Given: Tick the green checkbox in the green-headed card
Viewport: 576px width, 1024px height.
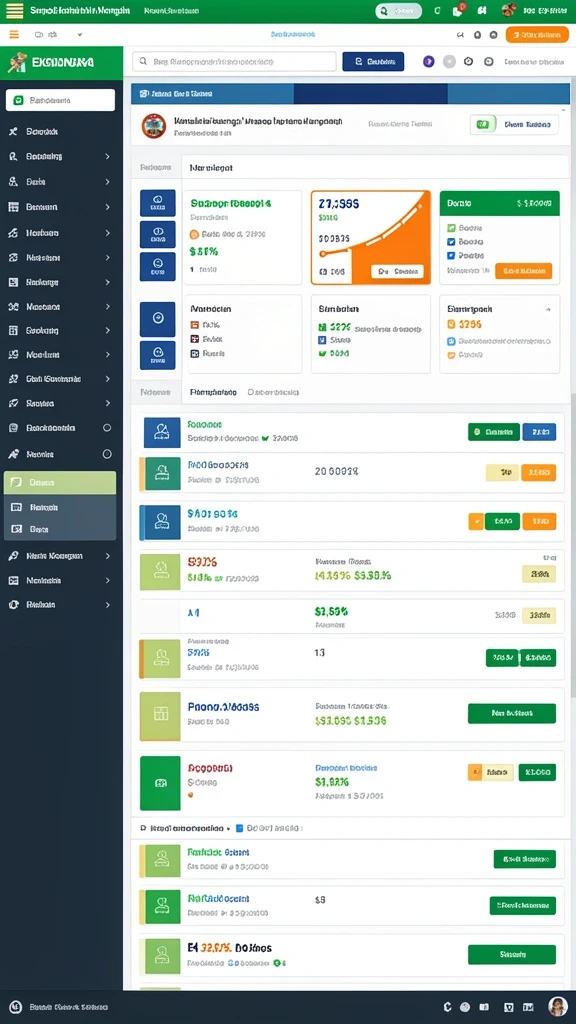Looking at the screenshot, I should (451, 228).
